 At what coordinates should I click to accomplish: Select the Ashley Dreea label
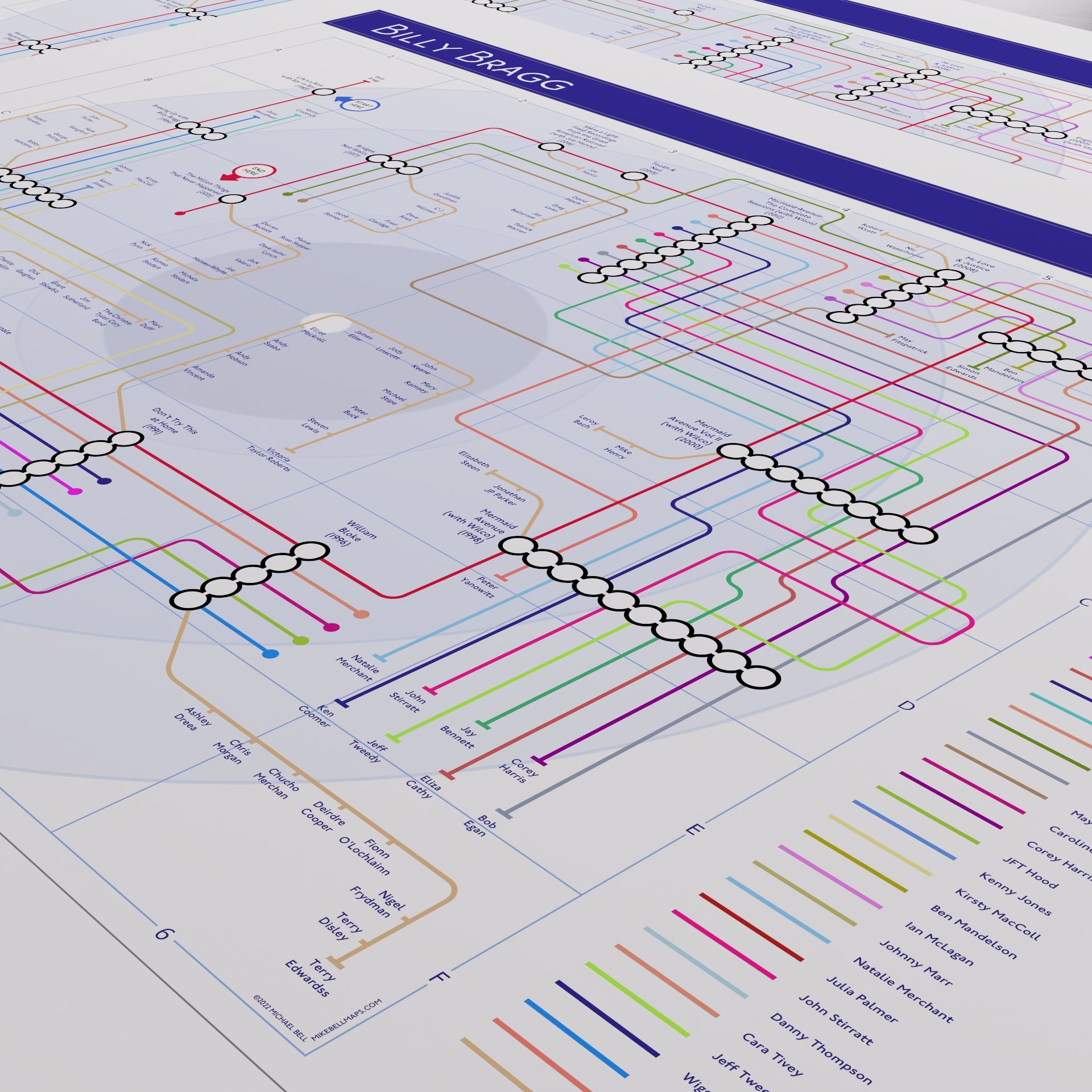point(192,719)
